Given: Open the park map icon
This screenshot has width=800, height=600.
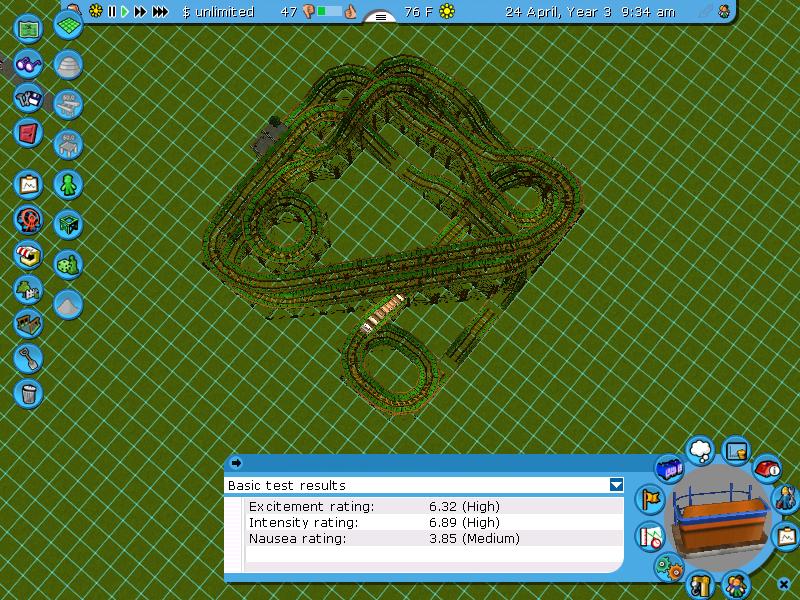Looking at the screenshot, I should (28, 29).
